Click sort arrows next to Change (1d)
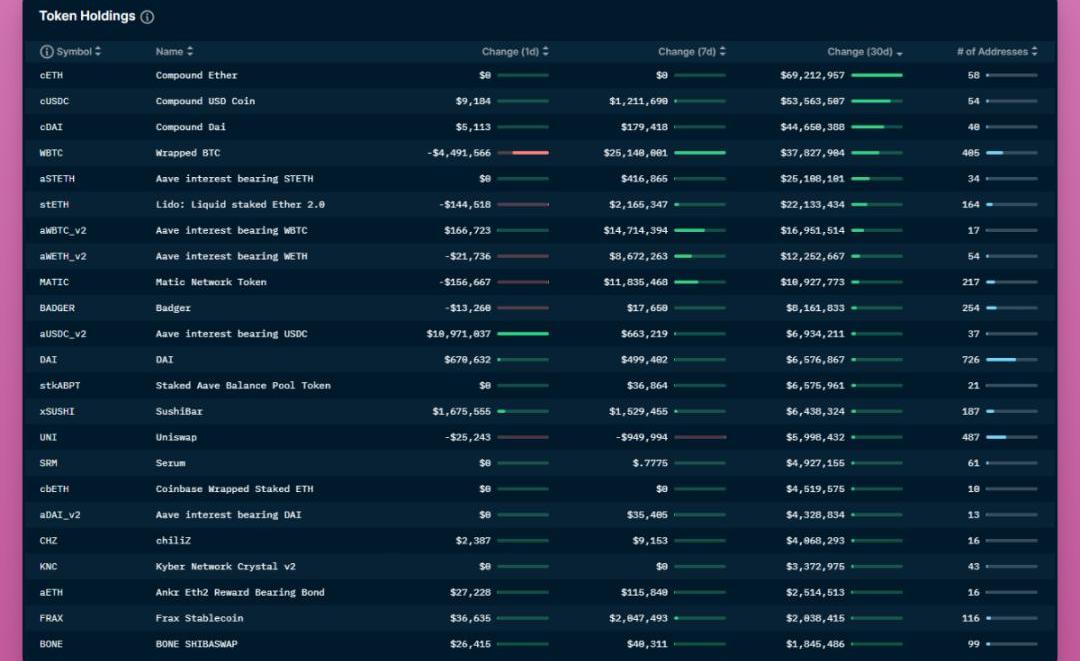1080x661 pixels. click(x=546, y=52)
